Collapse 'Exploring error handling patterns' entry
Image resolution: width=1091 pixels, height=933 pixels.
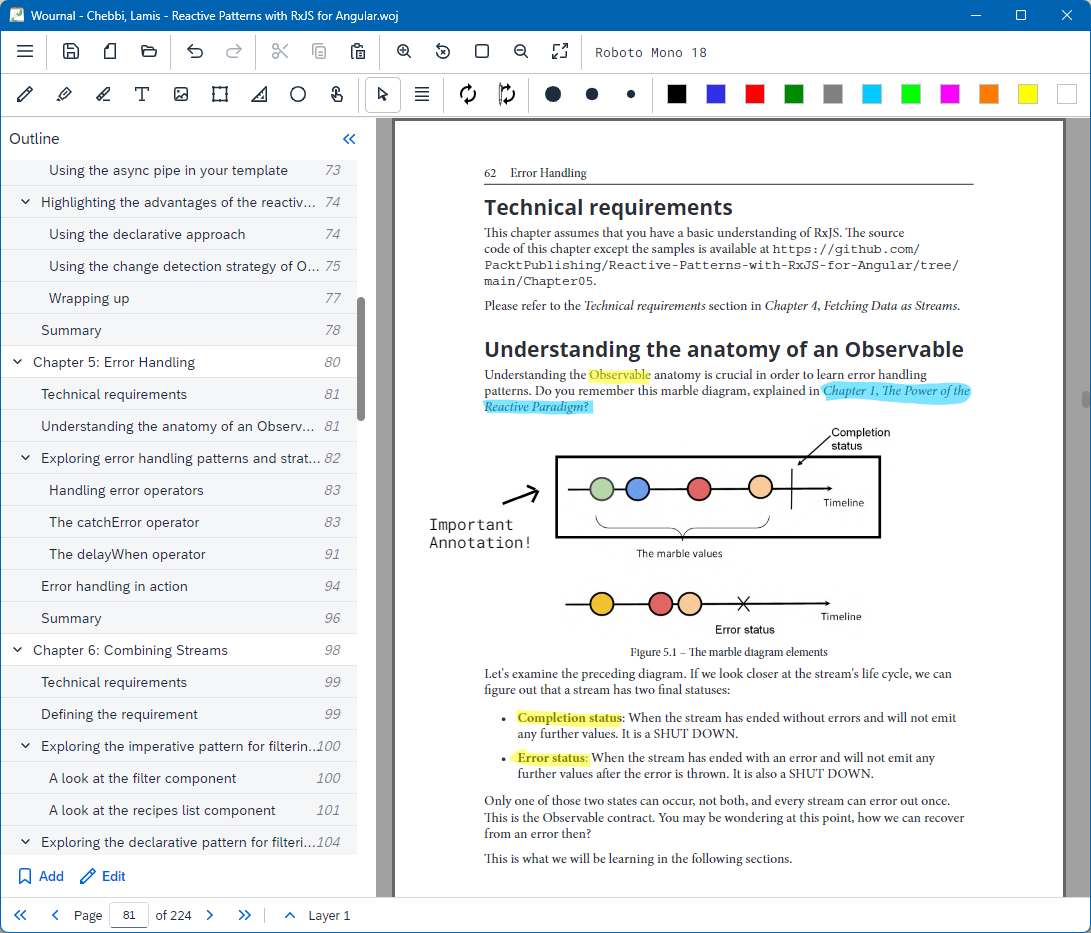(x=26, y=458)
